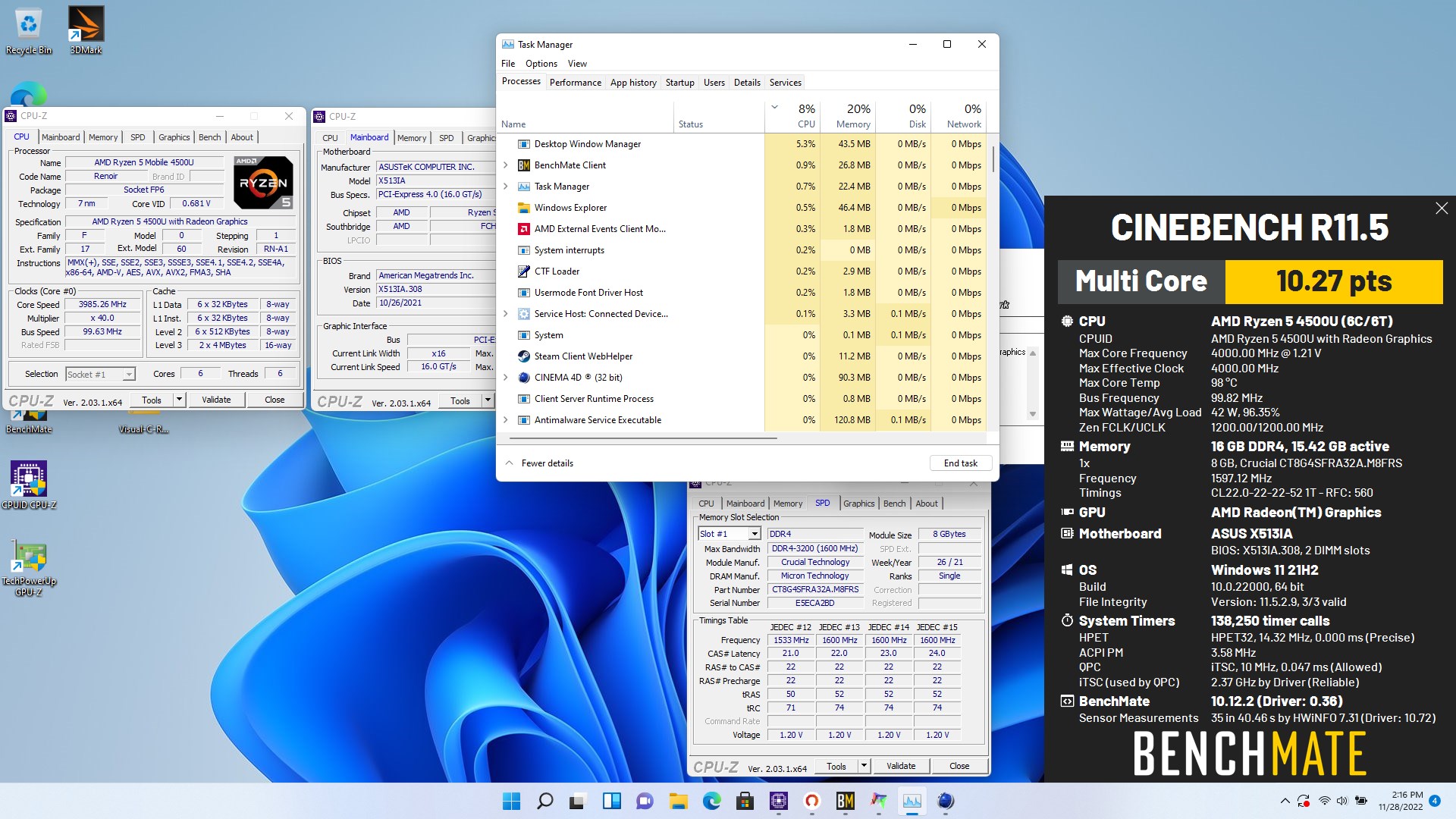Click the AMD External Events Client row
Viewport: 1456px width, 819px height.
tap(743, 229)
